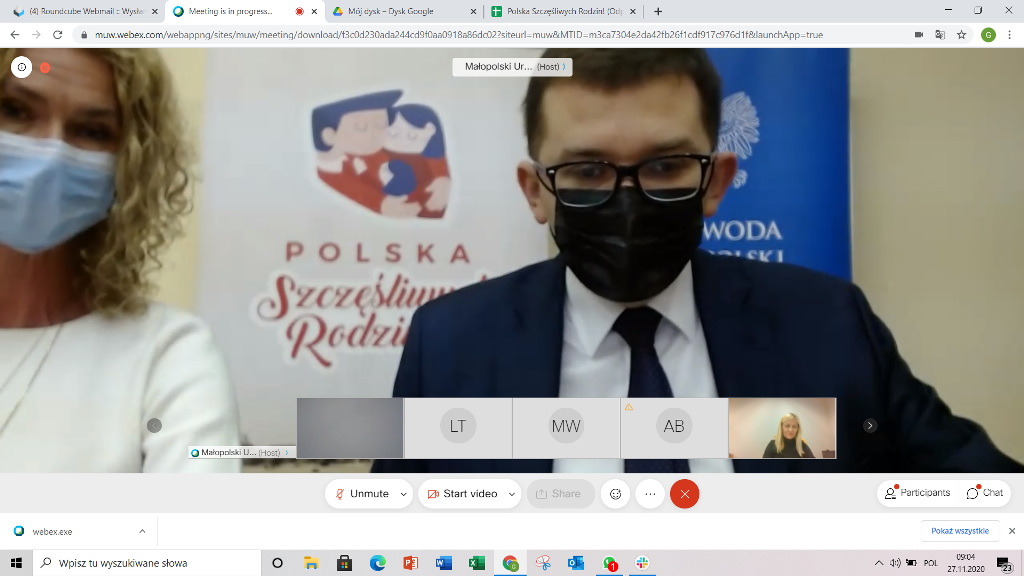Select the MW participant thumbnail

pos(566,428)
